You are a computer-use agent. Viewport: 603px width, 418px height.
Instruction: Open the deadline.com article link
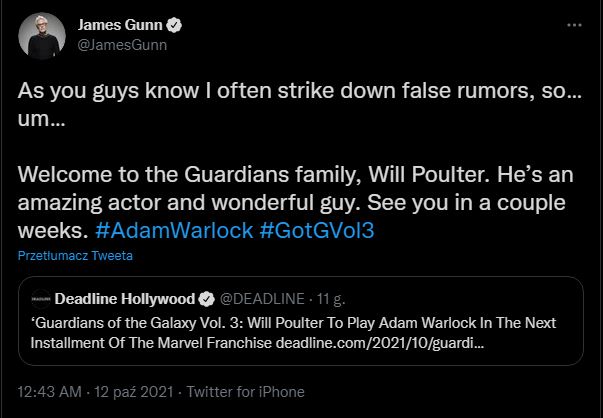pyautogui.click(x=395, y=344)
